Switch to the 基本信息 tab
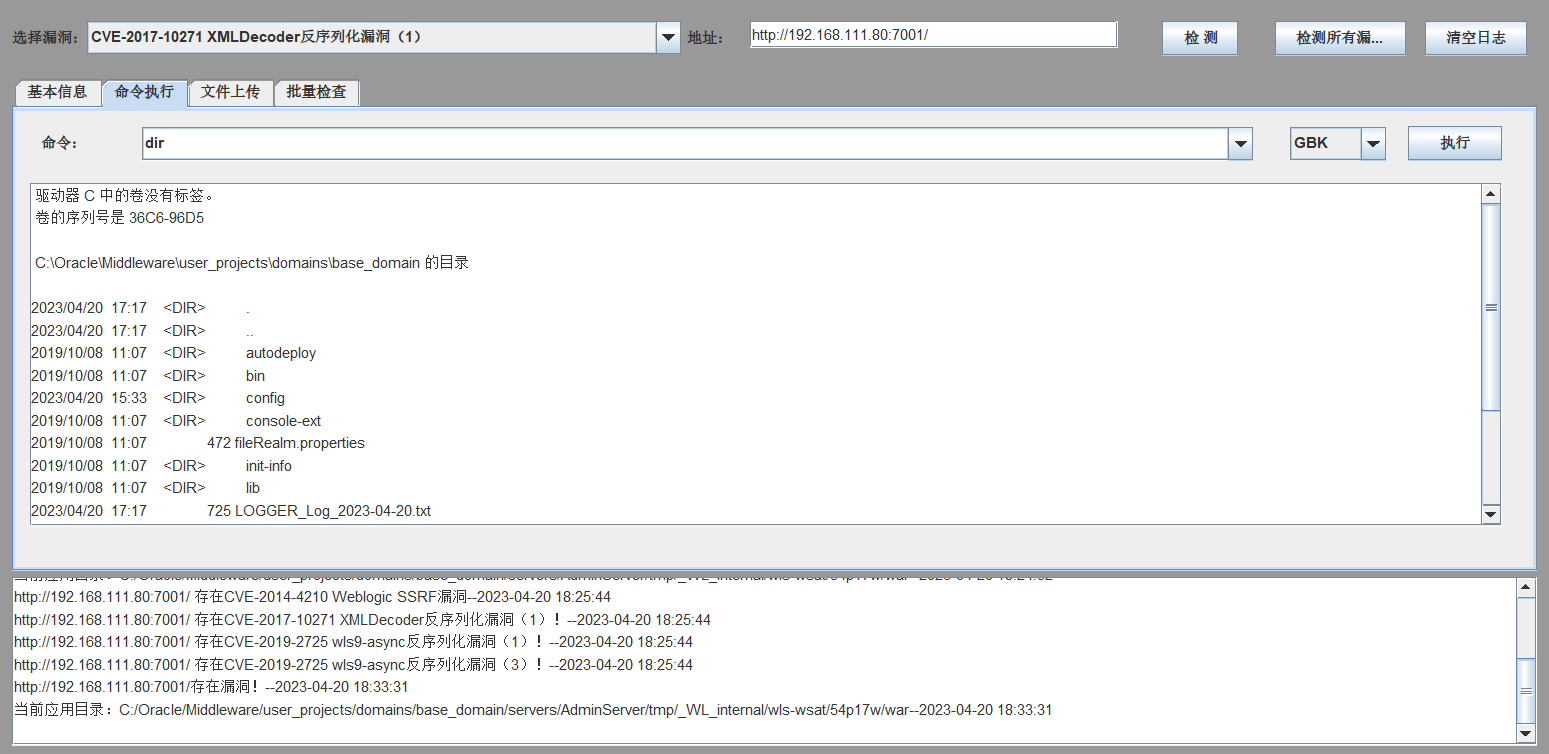This screenshot has height=754, width=1549. 57,92
